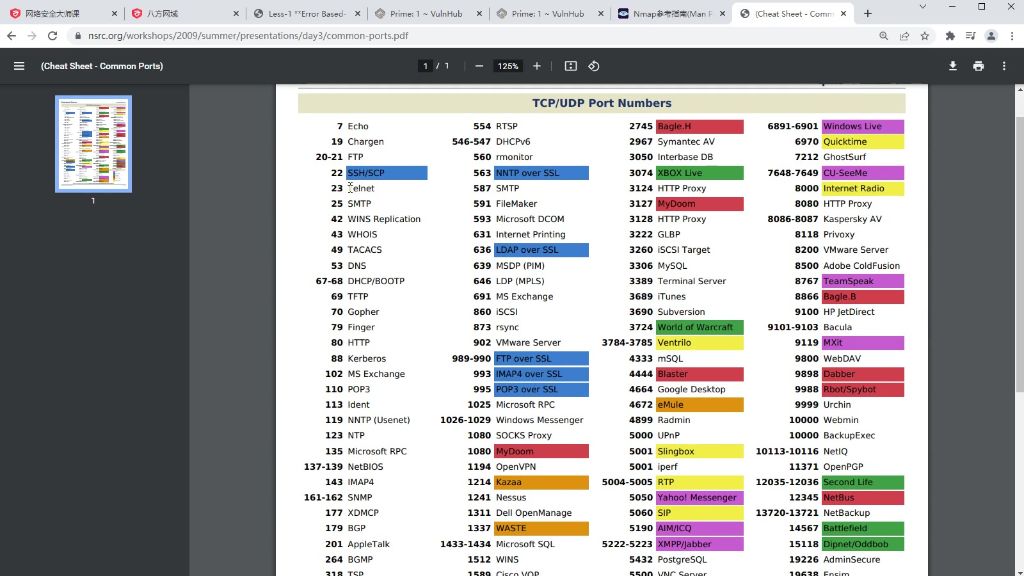Share this page icon
This screenshot has height=576, width=1024.
click(904, 36)
